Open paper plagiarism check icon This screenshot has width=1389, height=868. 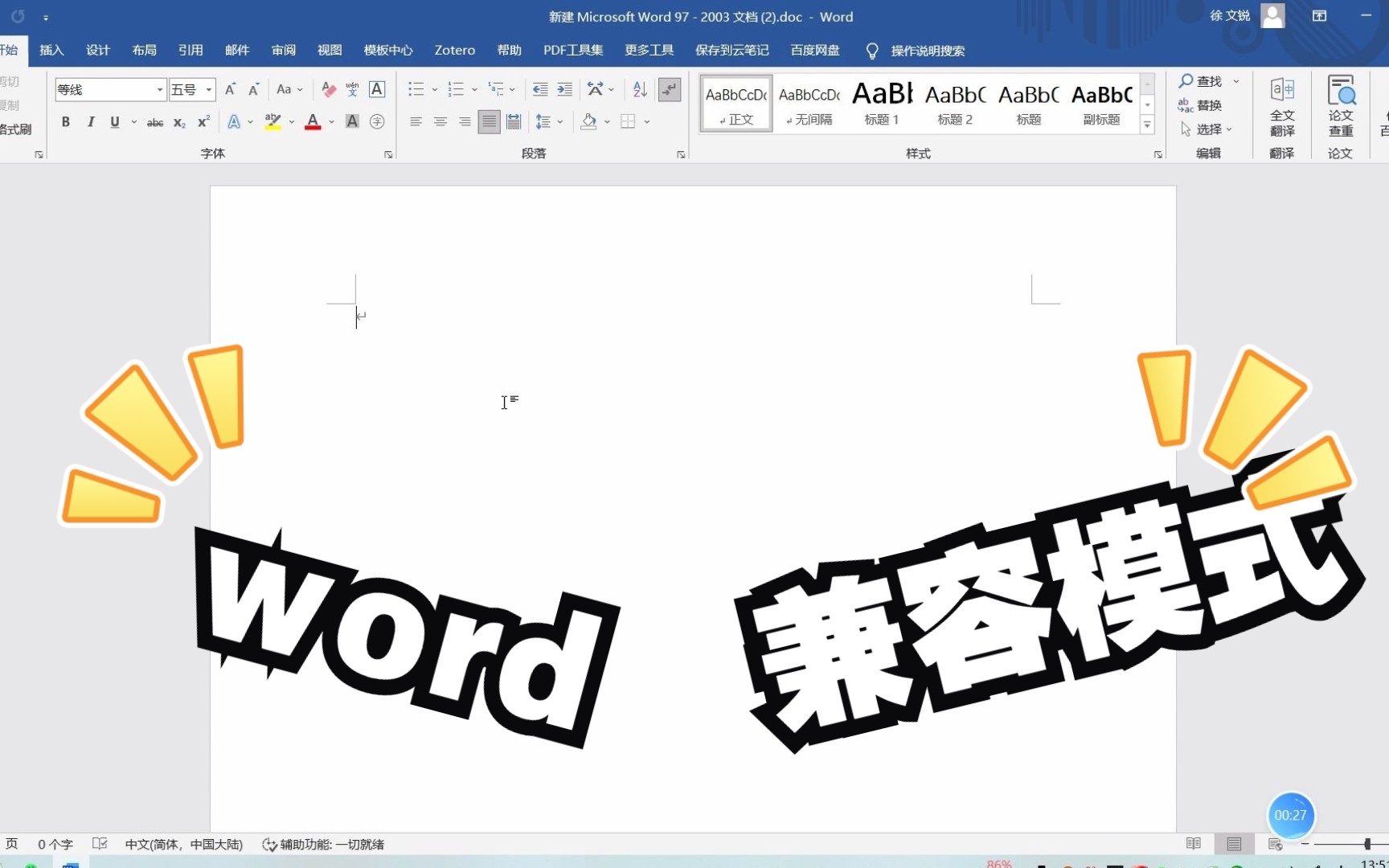(1341, 108)
